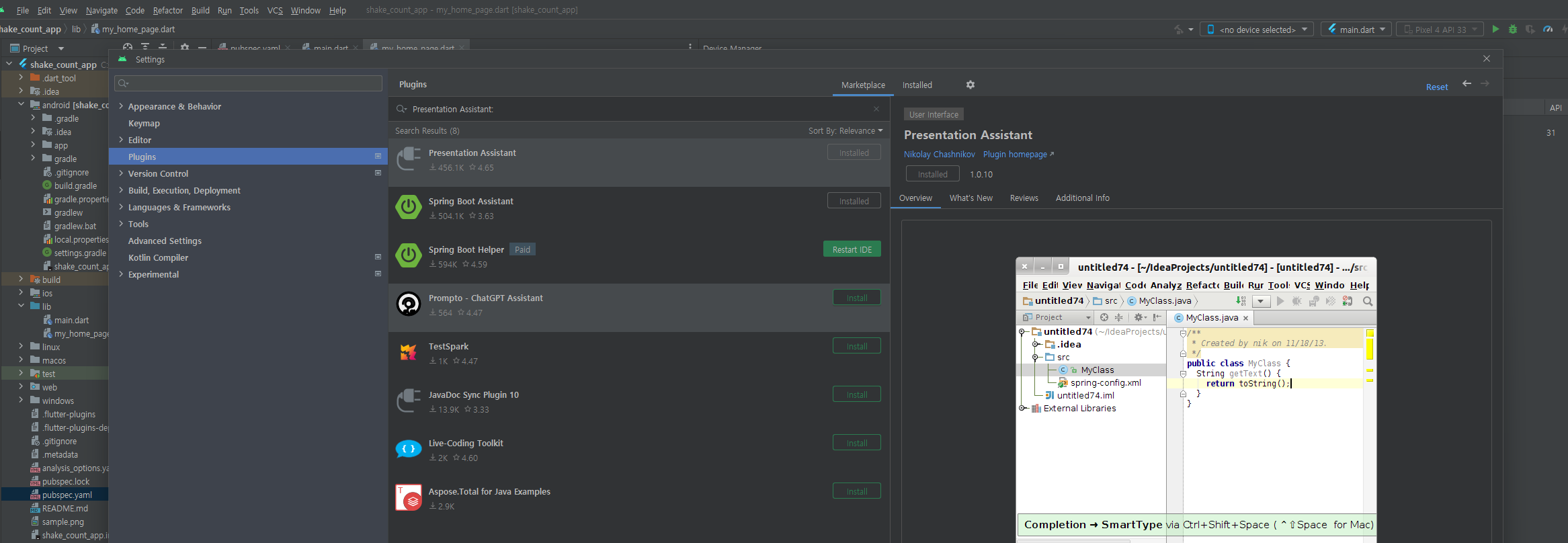
Task: Click the magnifier icon in Settings search box
Action: tap(123, 83)
